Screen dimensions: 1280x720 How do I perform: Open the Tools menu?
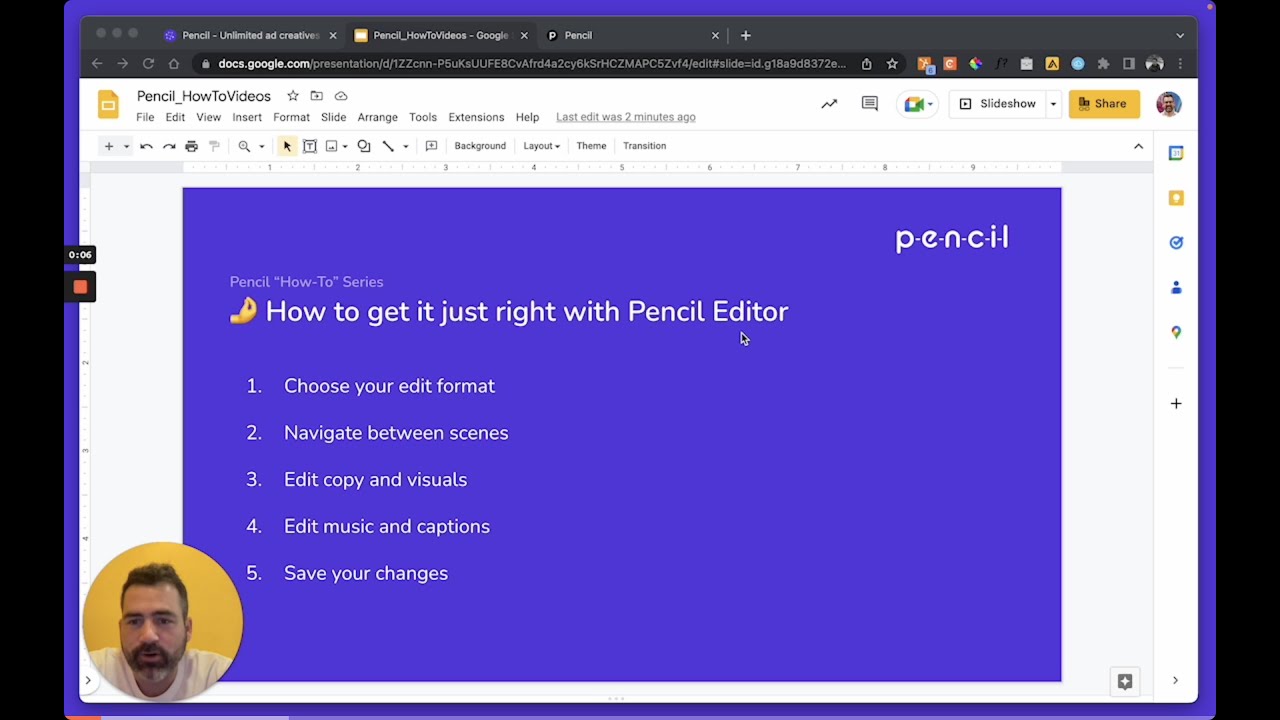(x=423, y=117)
